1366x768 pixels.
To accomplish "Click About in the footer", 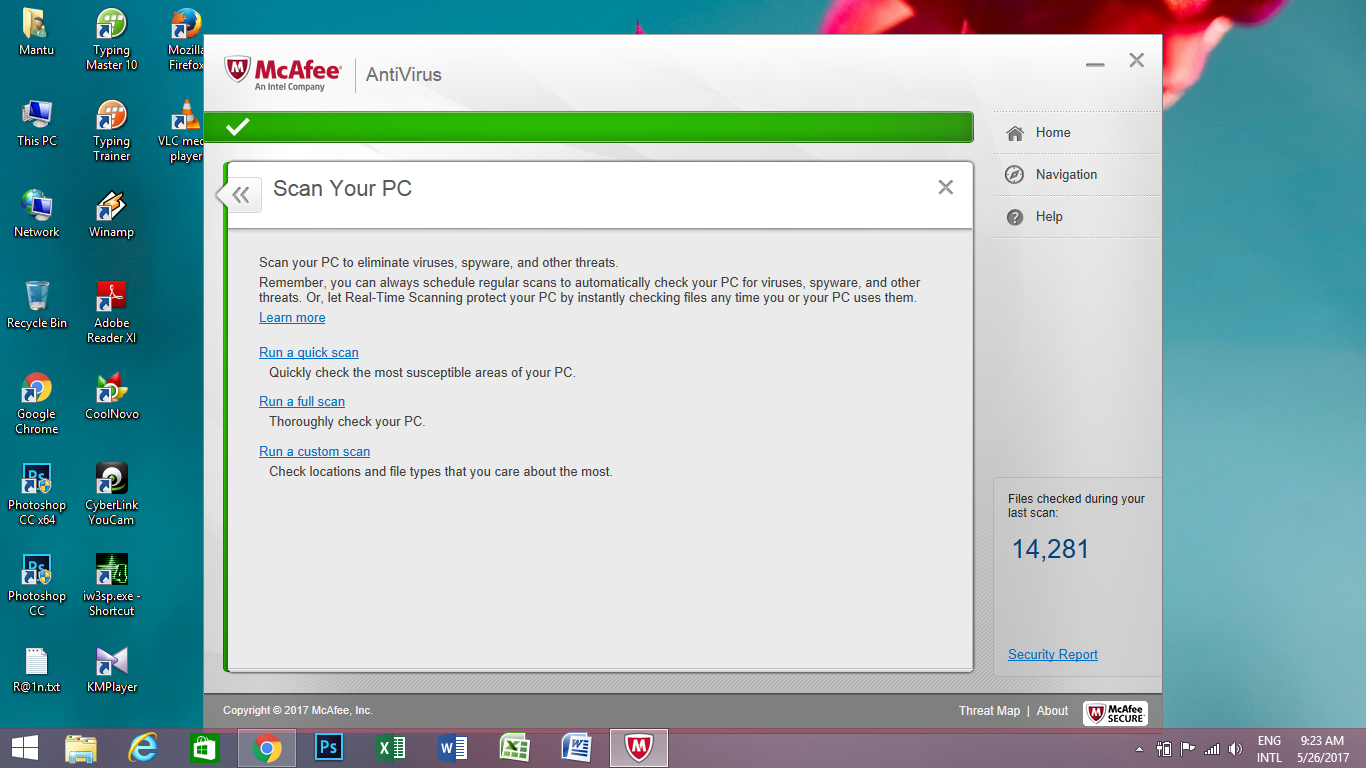I will [x=1052, y=711].
